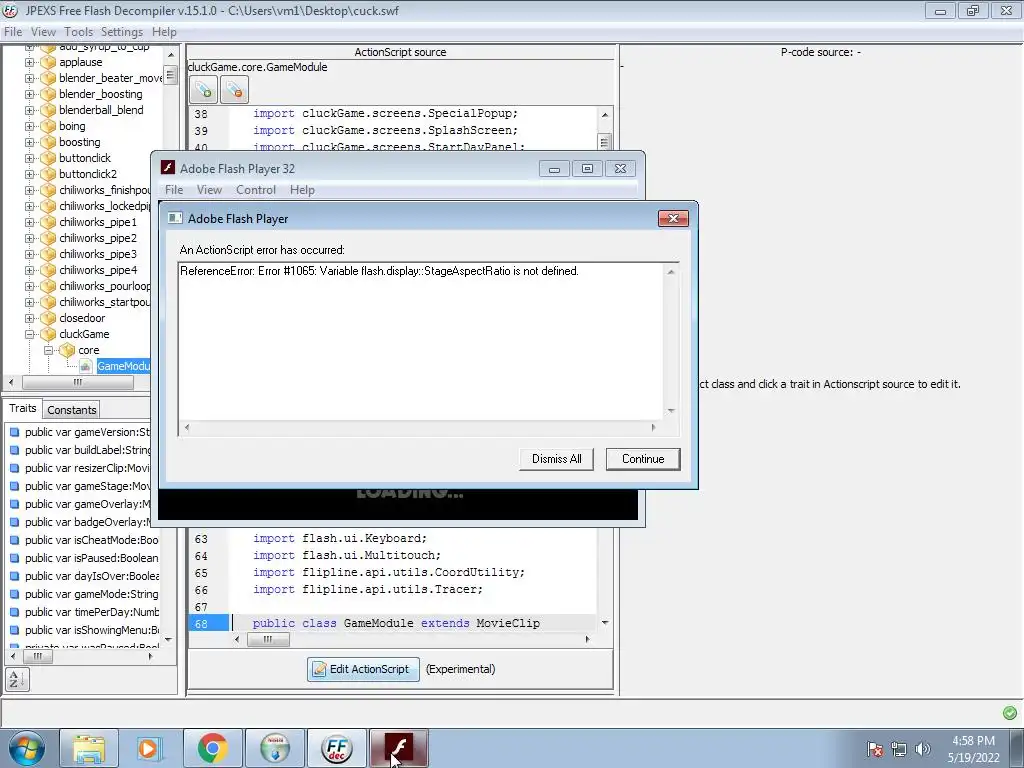The image size is (1024, 768).
Task: Expand the boing package node
Action: point(29,126)
